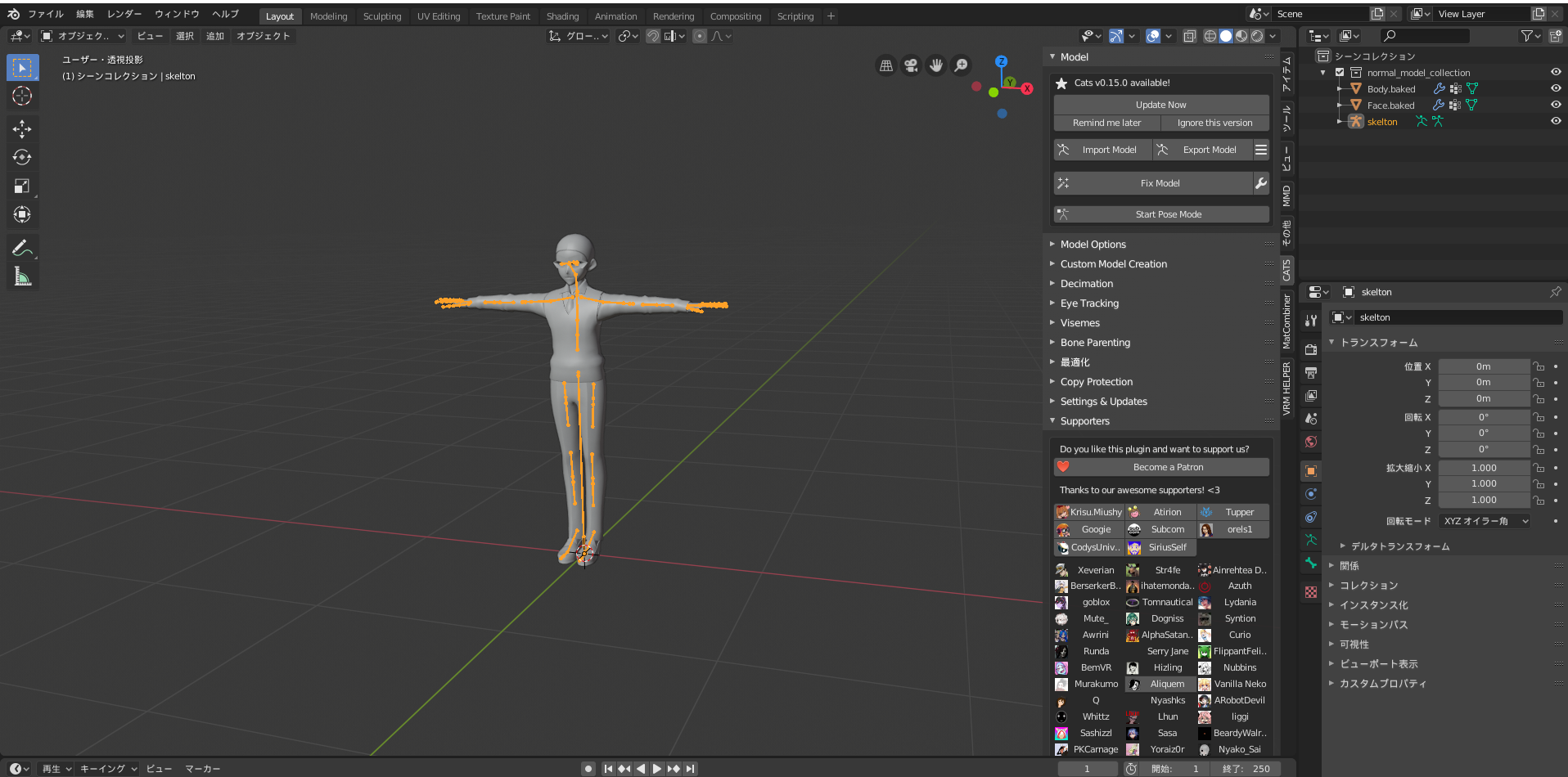
Task: Uncheck the normal_model_collection checkbox
Action: click(x=1340, y=72)
